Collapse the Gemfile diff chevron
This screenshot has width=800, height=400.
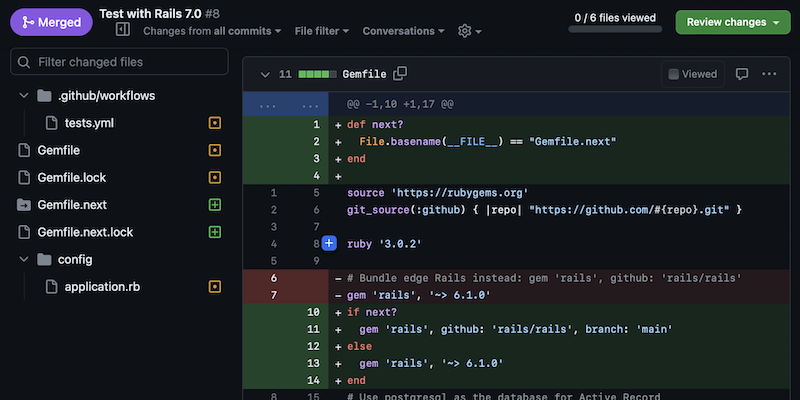tap(265, 74)
